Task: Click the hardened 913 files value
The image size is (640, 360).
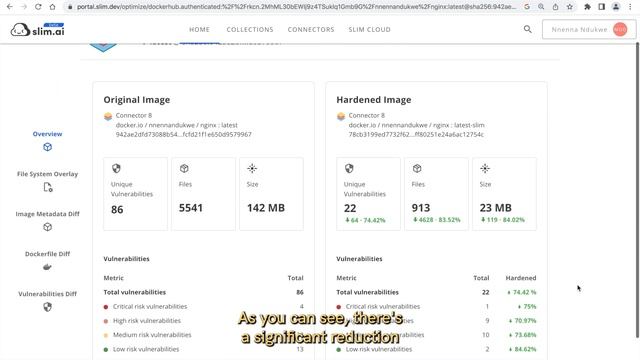Action: (421, 208)
